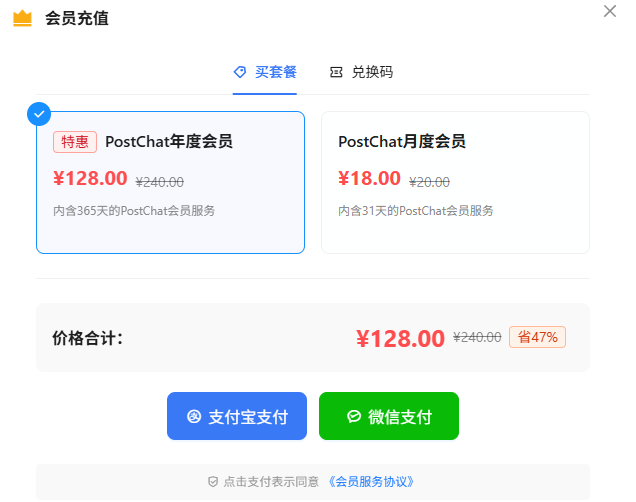Open the 《会员服务协议》 link
Image resolution: width=636 pixels, height=502 pixels.
click(x=370, y=481)
